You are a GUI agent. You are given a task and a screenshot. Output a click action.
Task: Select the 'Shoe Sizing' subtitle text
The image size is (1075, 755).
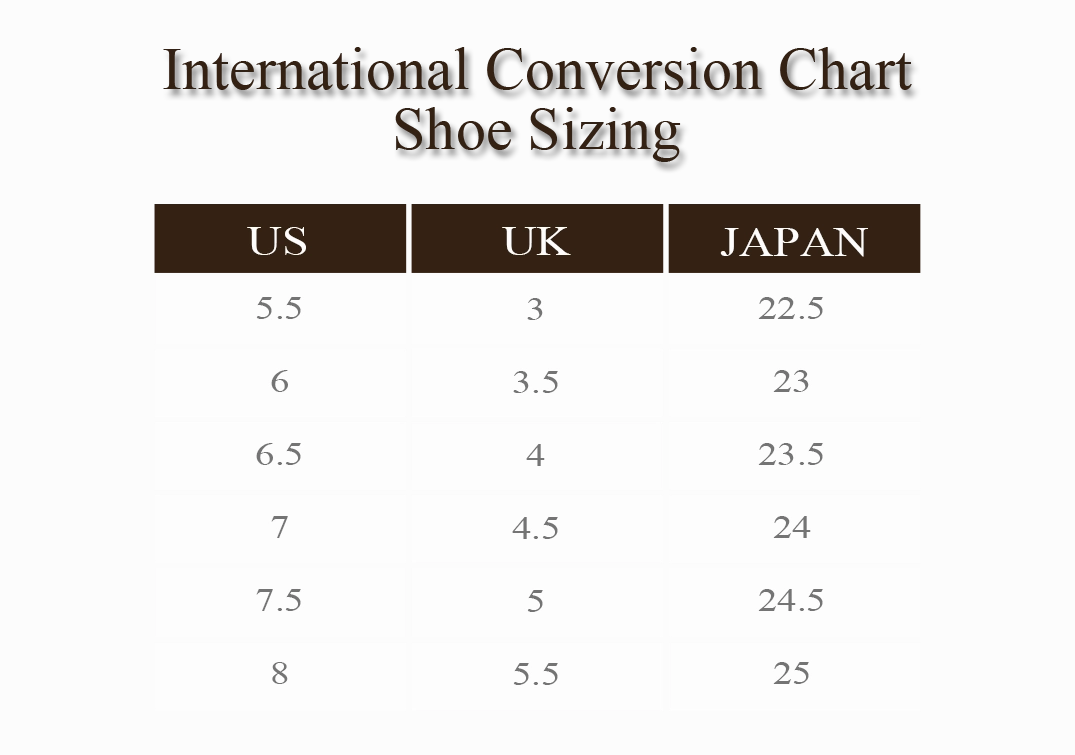coord(537,130)
